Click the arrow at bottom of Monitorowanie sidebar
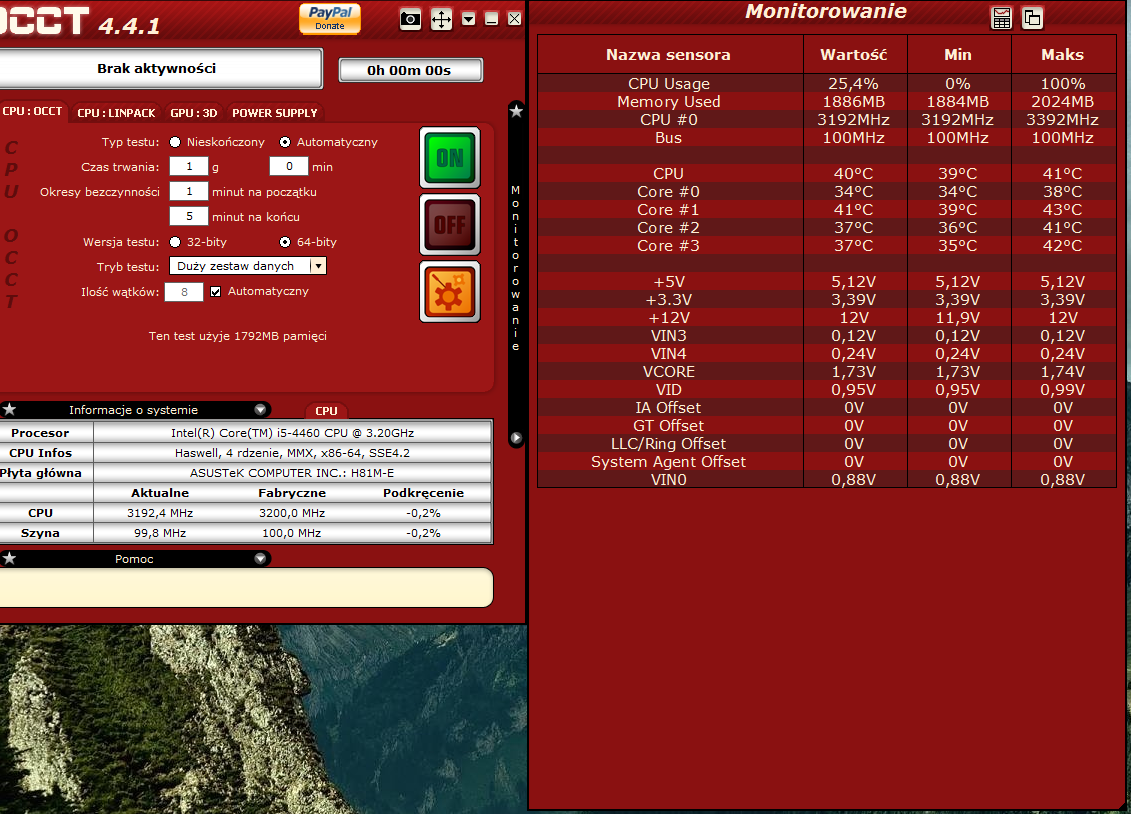Viewport: 1131px width, 814px height. coord(516,438)
